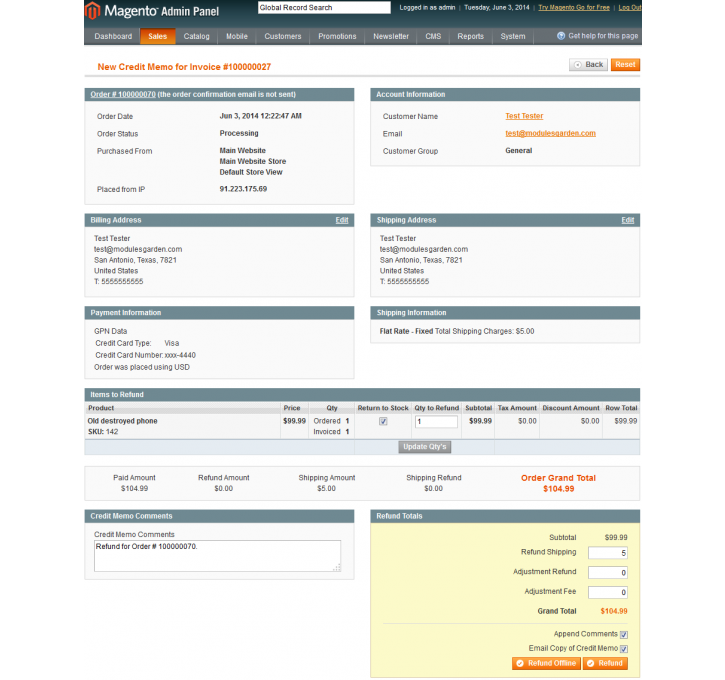The width and height of the screenshot is (725, 680).
Task: Click the Credit Card Number xxxx-4440 text
Action: click(x=145, y=355)
